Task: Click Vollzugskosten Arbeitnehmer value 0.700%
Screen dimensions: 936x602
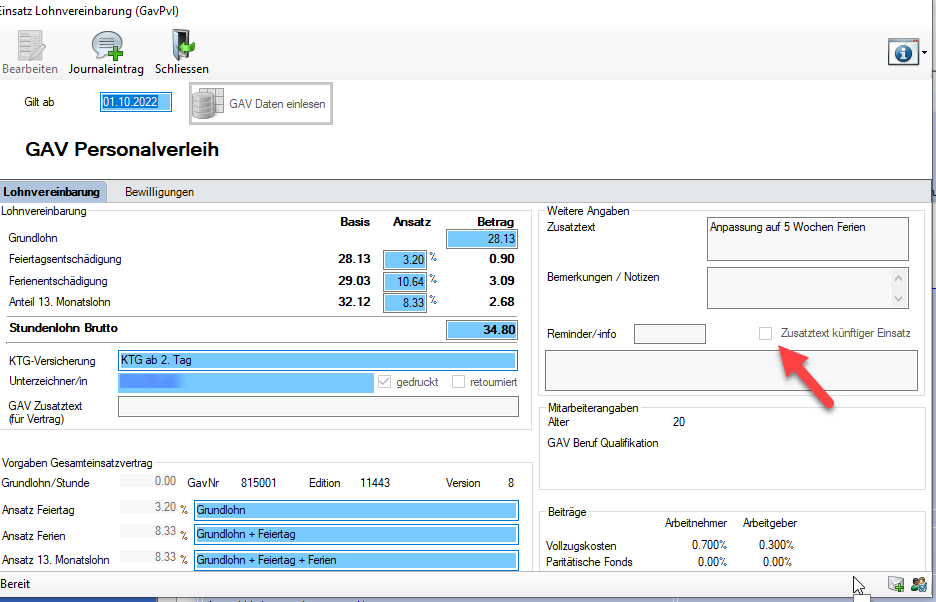Action: tap(709, 545)
